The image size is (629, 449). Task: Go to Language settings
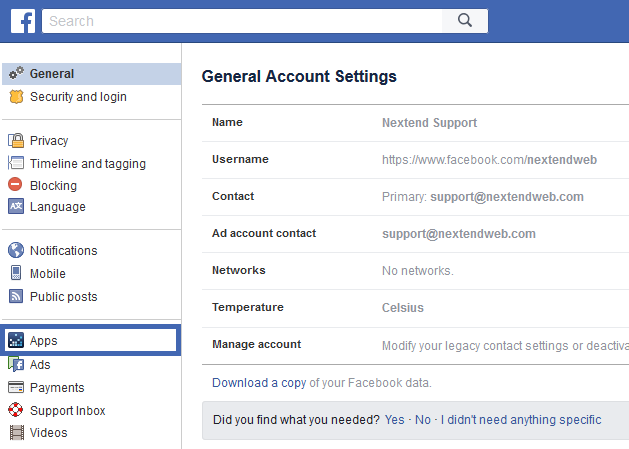point(57,207)
